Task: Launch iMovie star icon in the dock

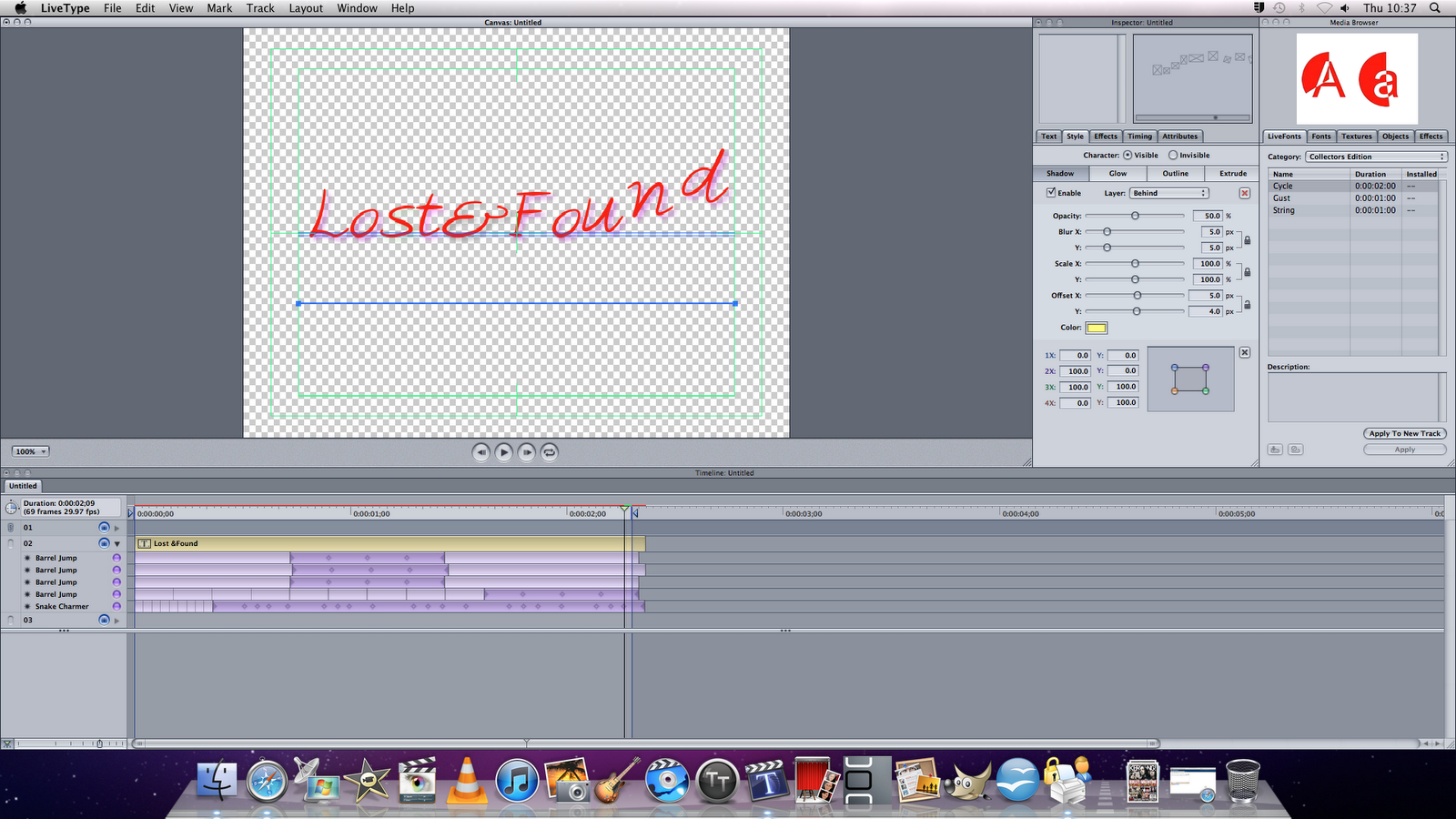Action: (368, 780)
